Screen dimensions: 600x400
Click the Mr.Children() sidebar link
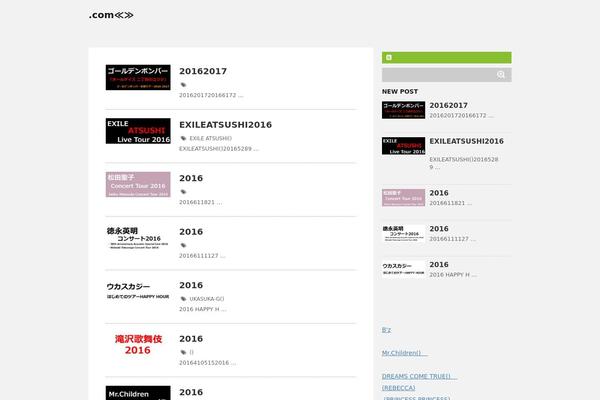[404, 353]
